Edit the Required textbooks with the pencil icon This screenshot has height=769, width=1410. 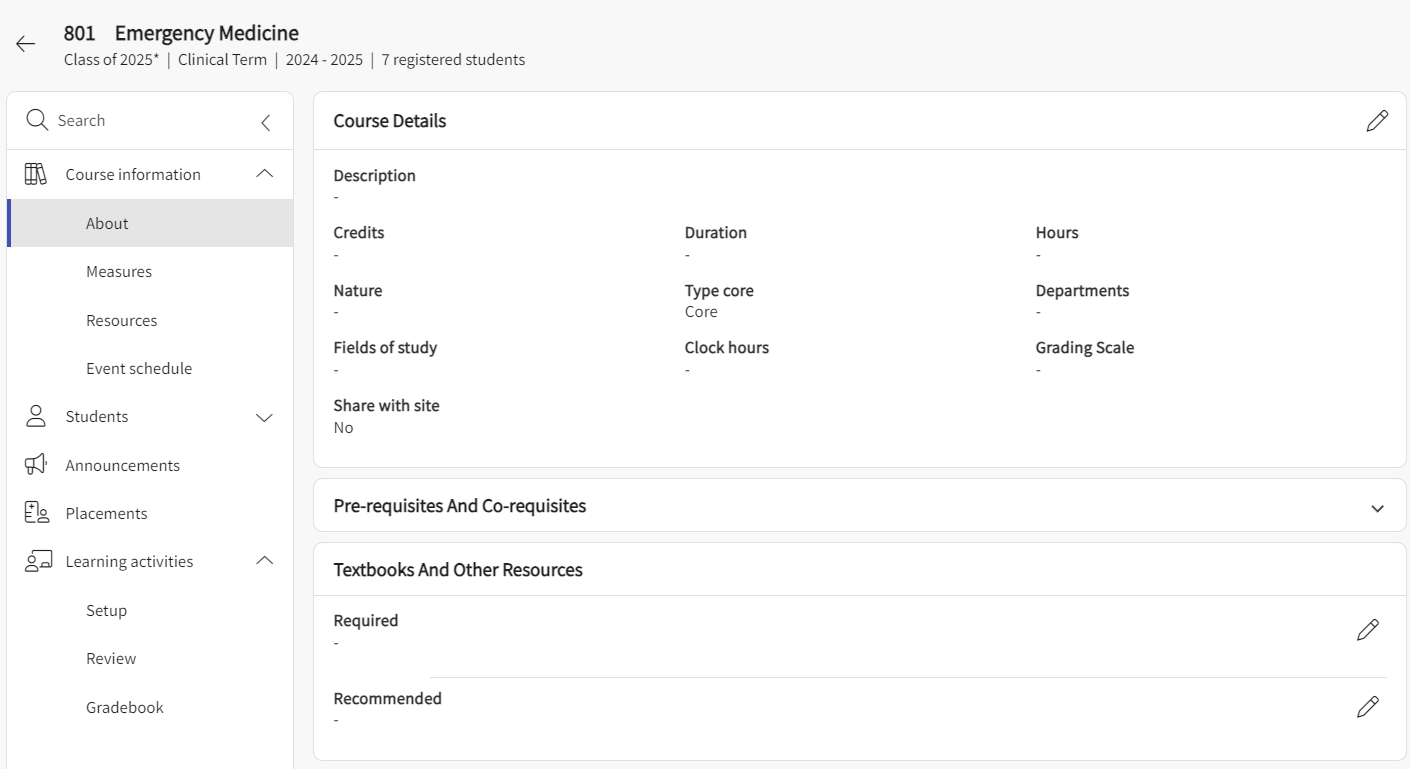tap(1367, 630)
